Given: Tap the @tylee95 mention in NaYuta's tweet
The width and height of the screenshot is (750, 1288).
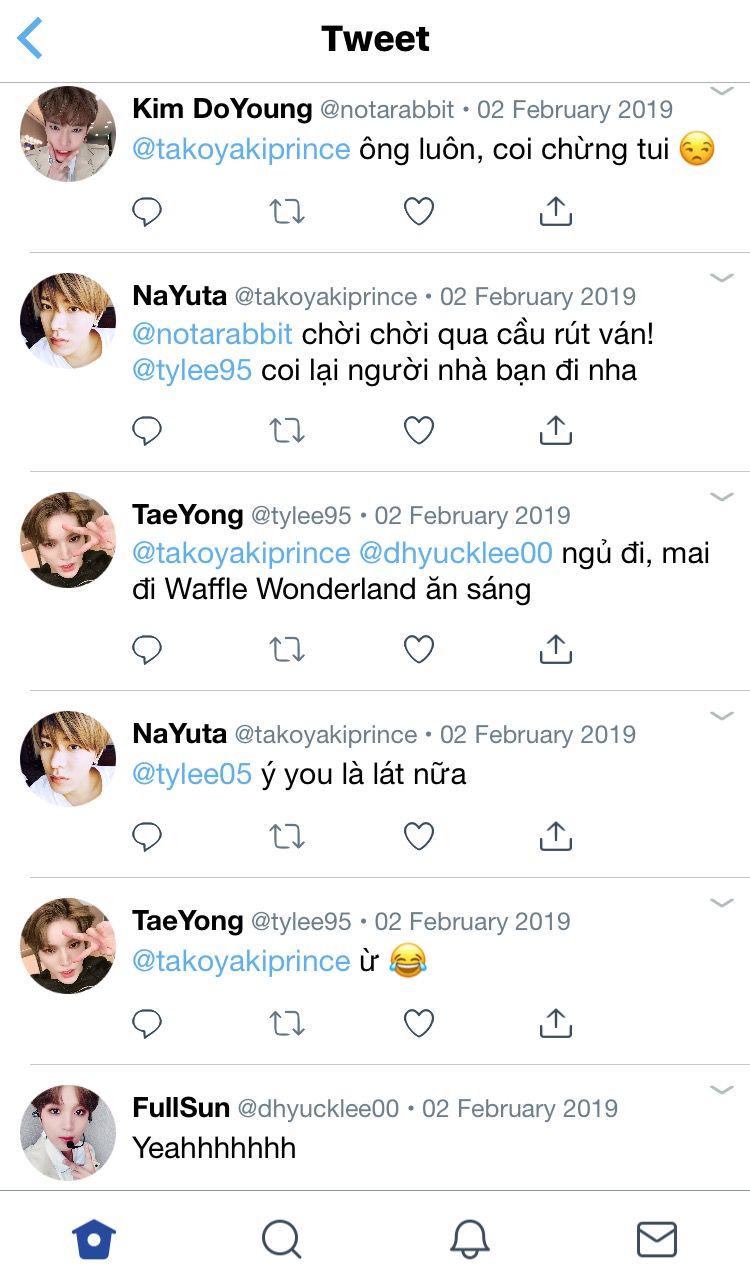Looking at the screenshot, I should point(192,370).
